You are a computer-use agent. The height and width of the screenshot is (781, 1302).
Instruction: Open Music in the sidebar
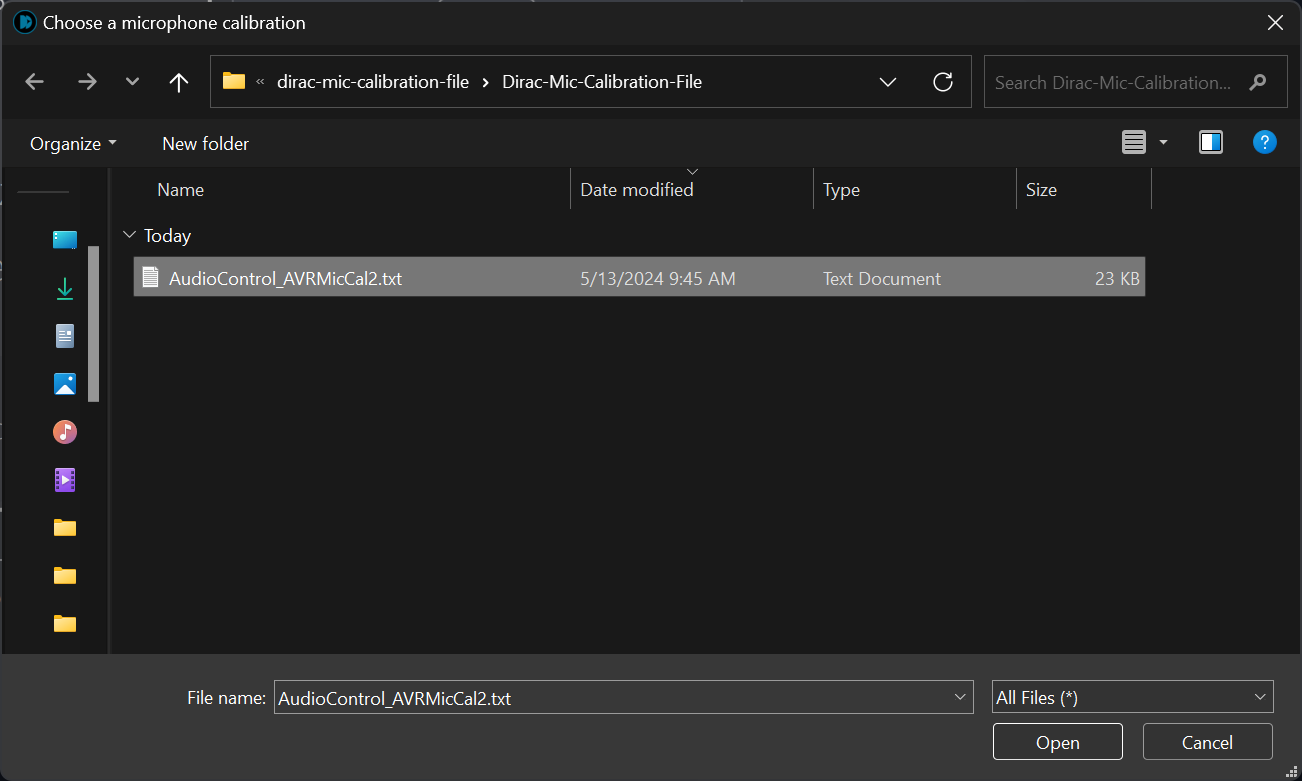pos(65,432)
